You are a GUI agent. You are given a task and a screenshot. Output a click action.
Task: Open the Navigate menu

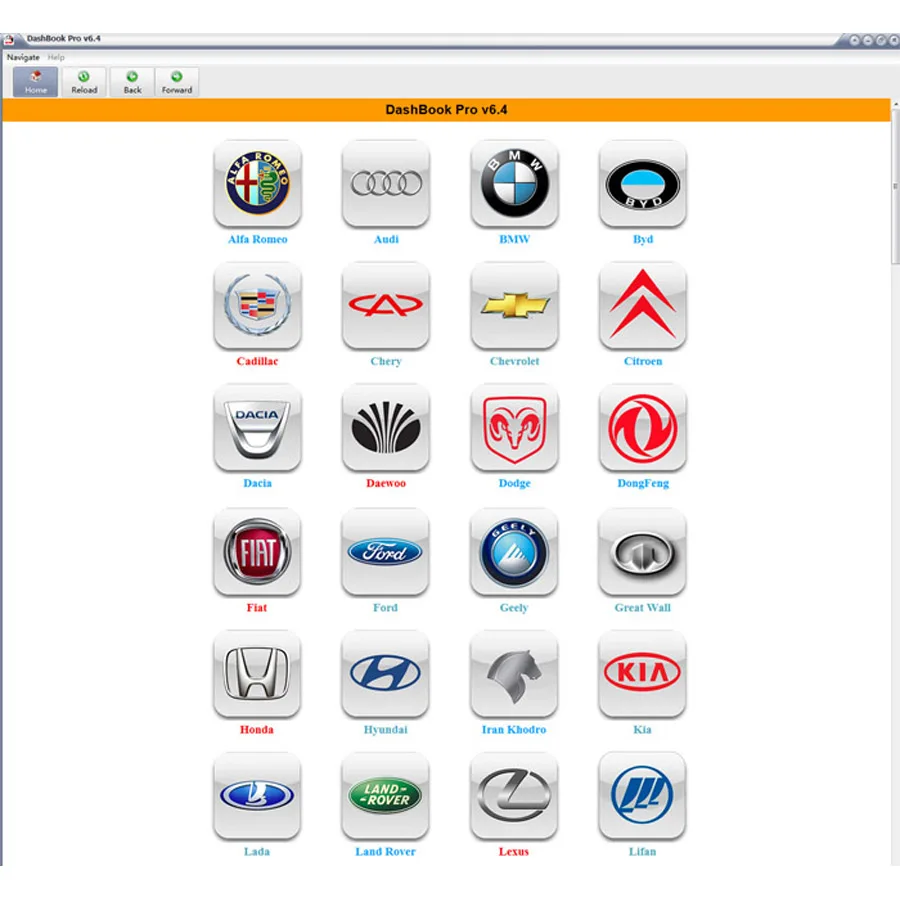23,57
